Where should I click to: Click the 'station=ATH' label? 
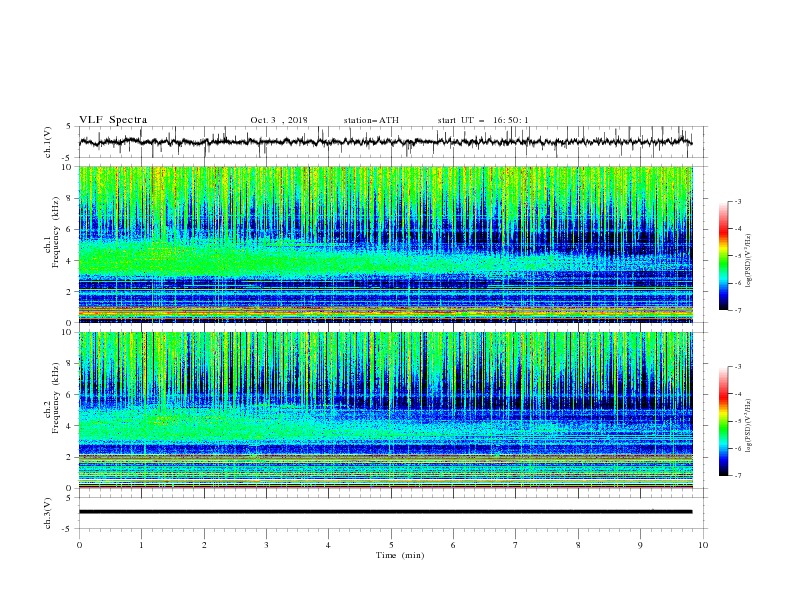371,120
